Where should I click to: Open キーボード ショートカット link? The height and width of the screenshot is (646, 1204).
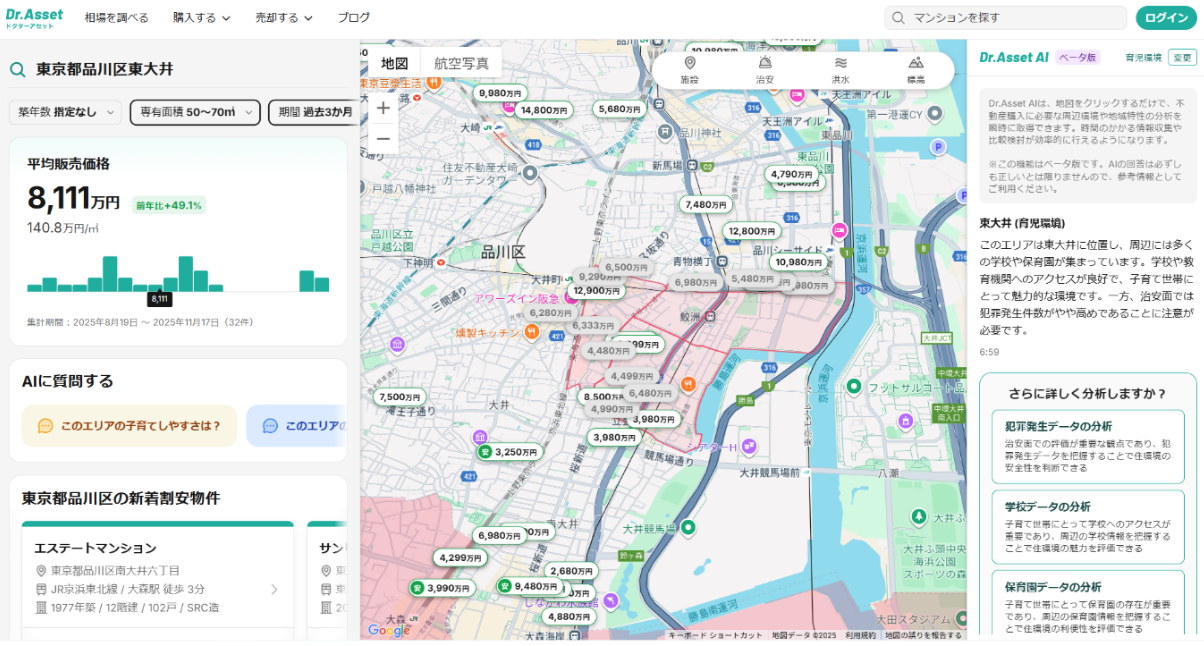tap(715, 635)
